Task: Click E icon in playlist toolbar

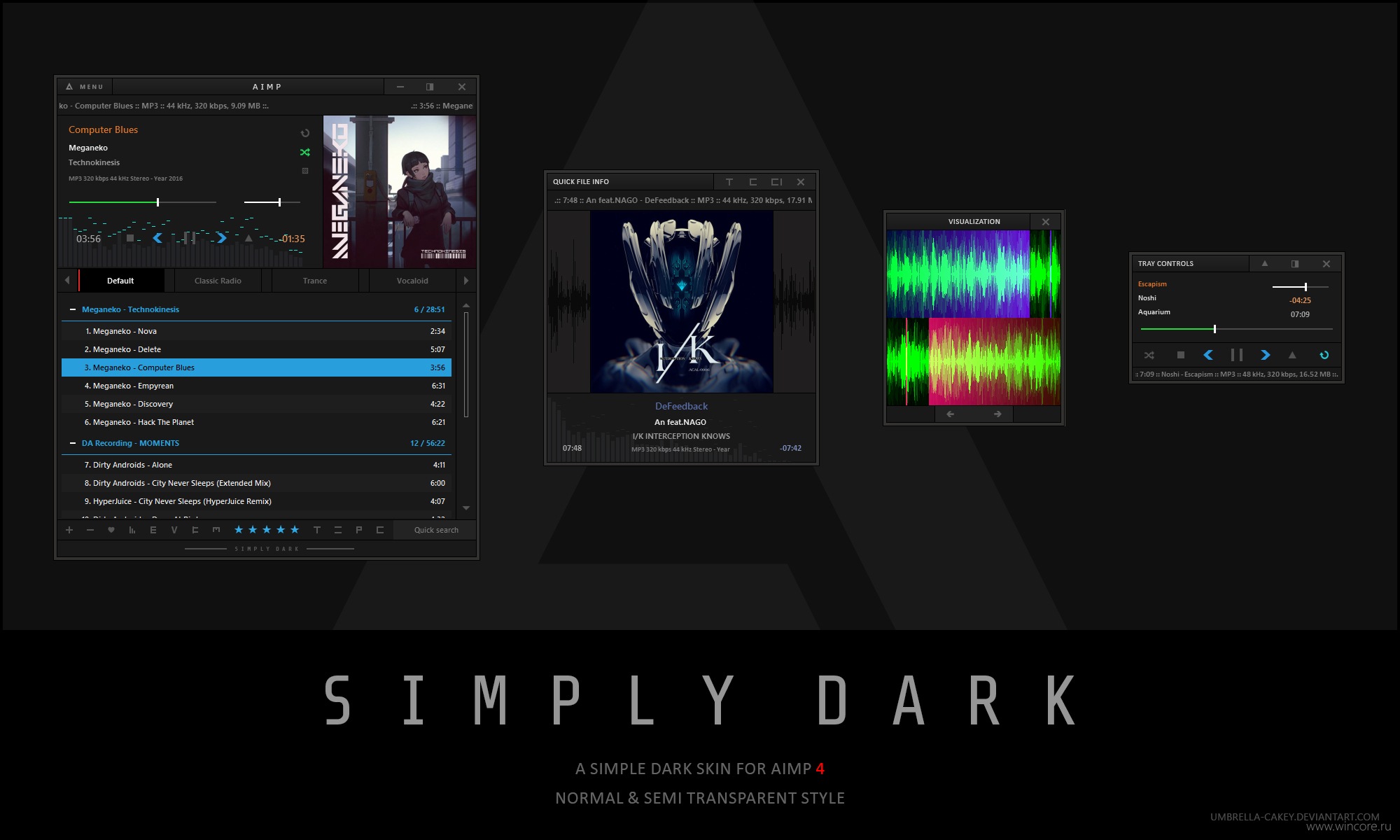Action: (x=153, y=530)
